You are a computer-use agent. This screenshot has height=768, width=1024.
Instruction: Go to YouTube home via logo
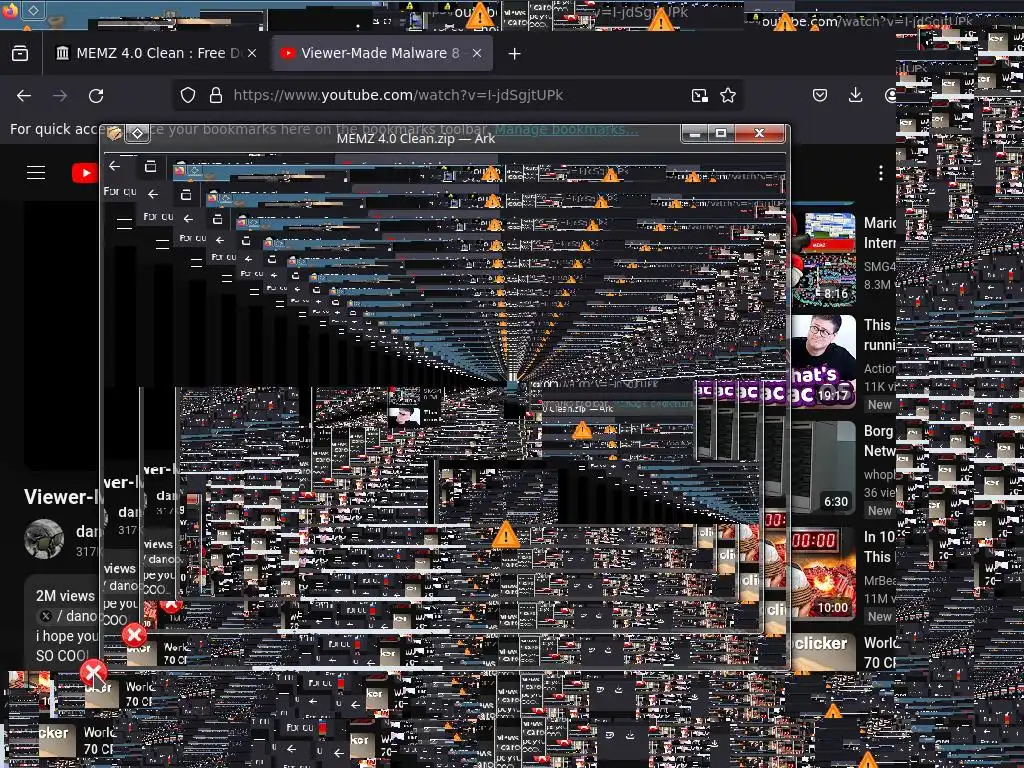84,173
